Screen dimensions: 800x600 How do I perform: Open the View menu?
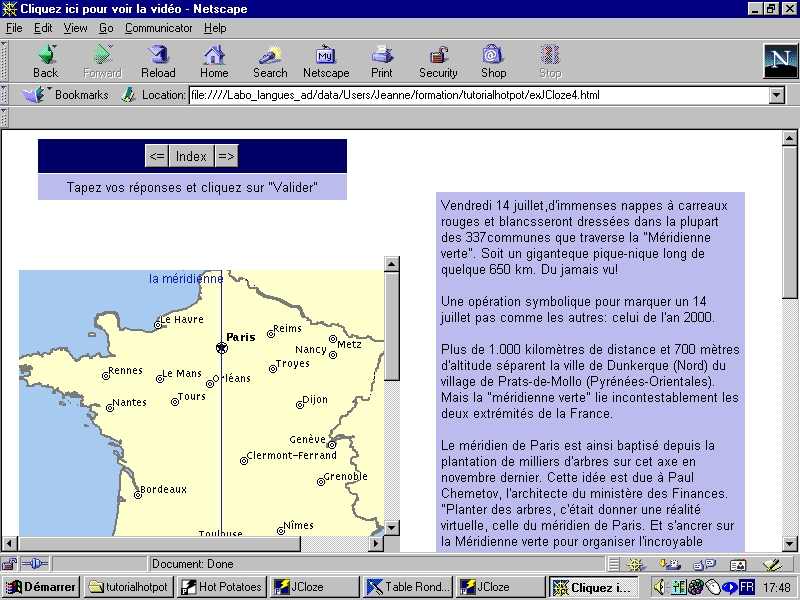pos(76,28)
